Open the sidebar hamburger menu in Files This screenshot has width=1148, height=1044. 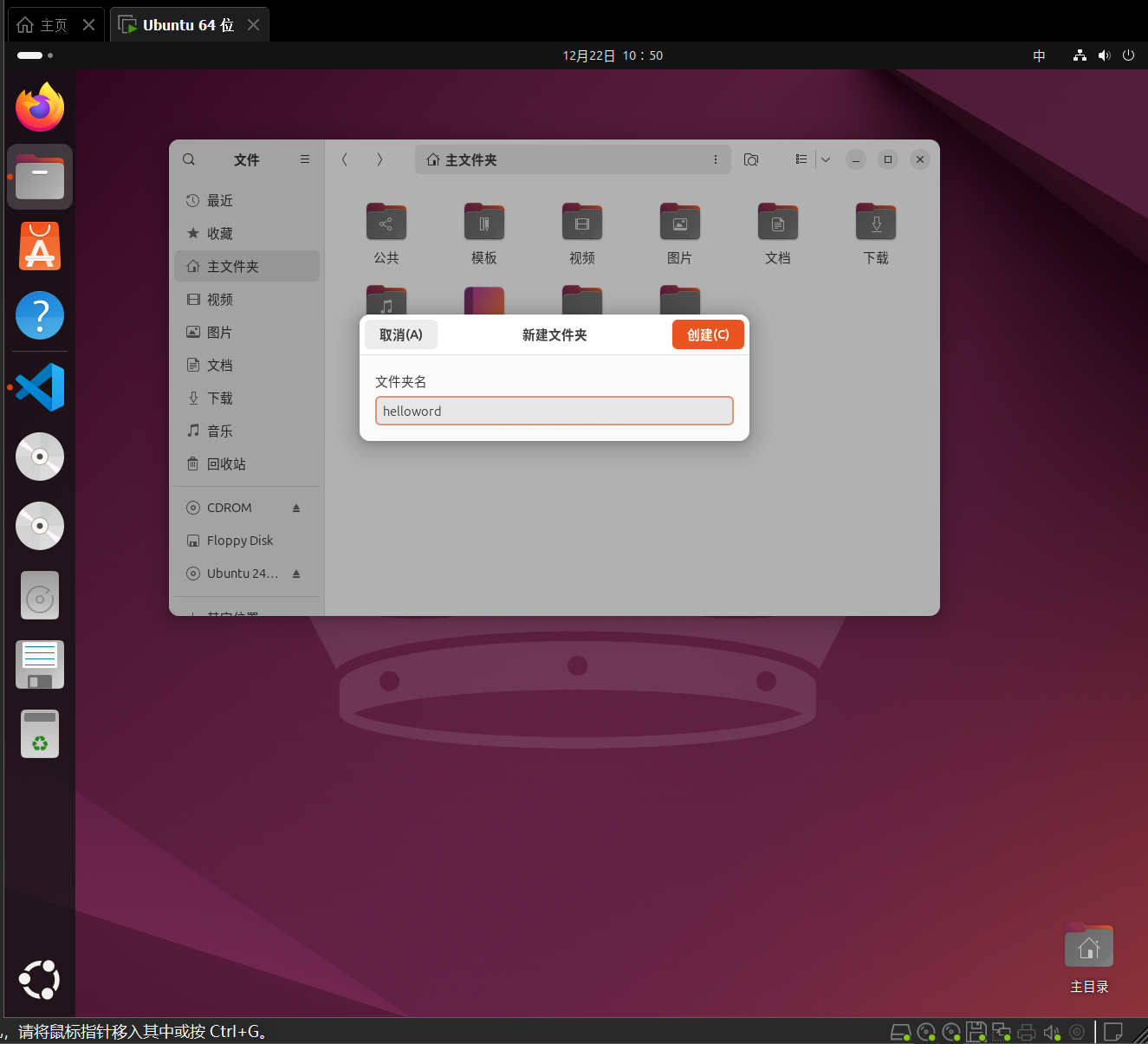click(x=305, y=159)
